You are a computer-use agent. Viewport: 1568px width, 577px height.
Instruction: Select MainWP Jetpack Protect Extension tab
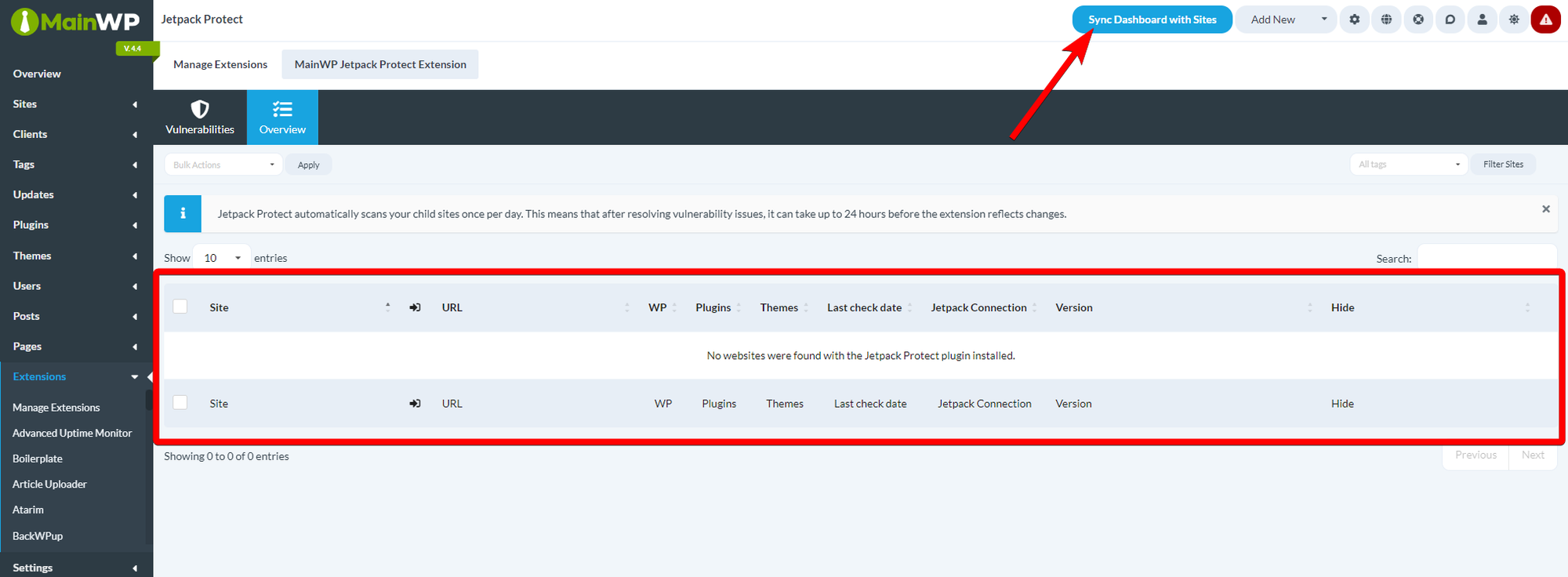pyautogui.click(x=380, y=64)
